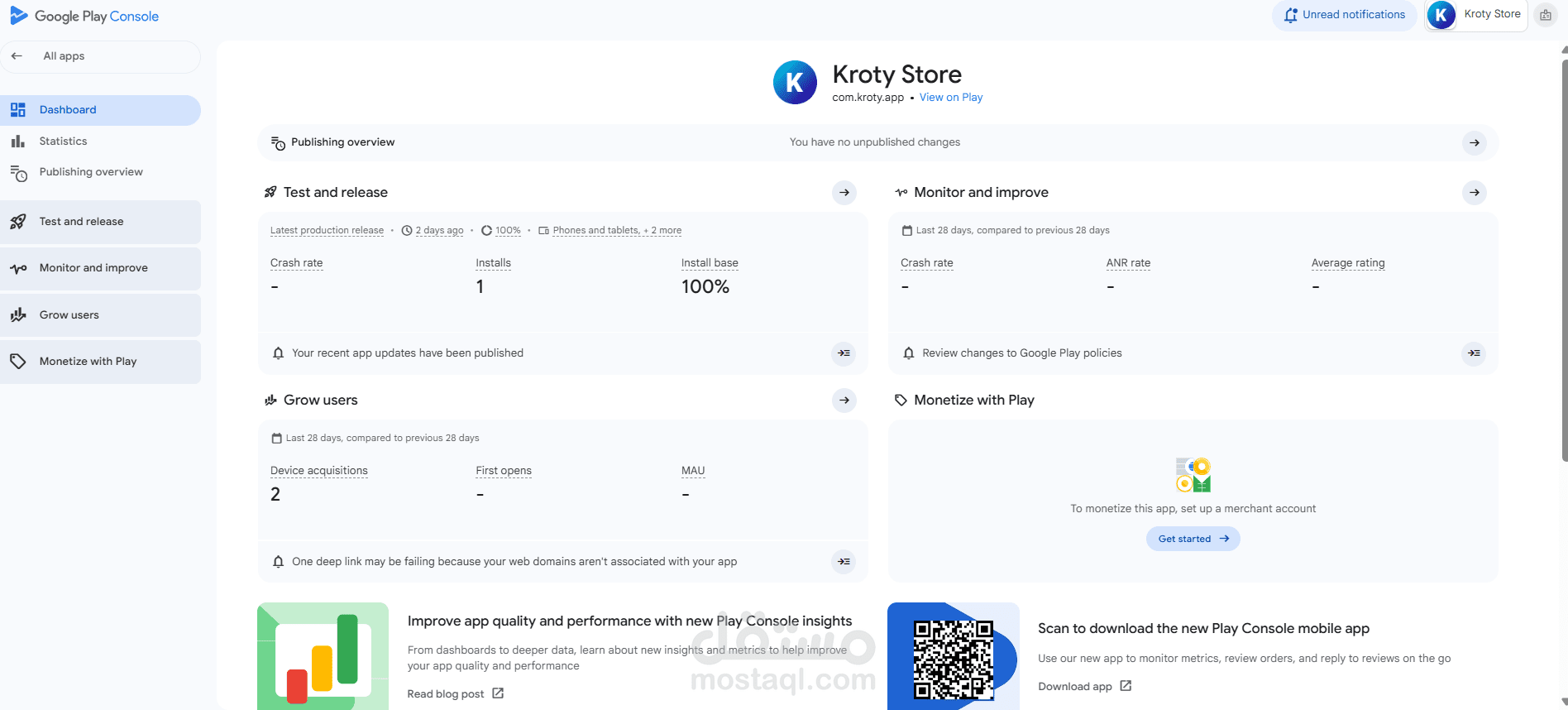Open the Test and release card arrow

pyautogui.click(x=844, y=193)
